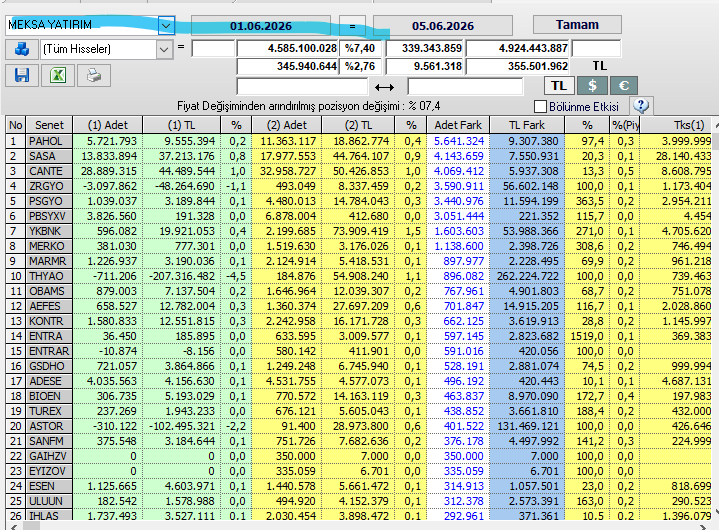Viewport: 719px width, 530px height.
Task: Click Adet Fark value 5.641.324
Action: (x=458, y=141)
